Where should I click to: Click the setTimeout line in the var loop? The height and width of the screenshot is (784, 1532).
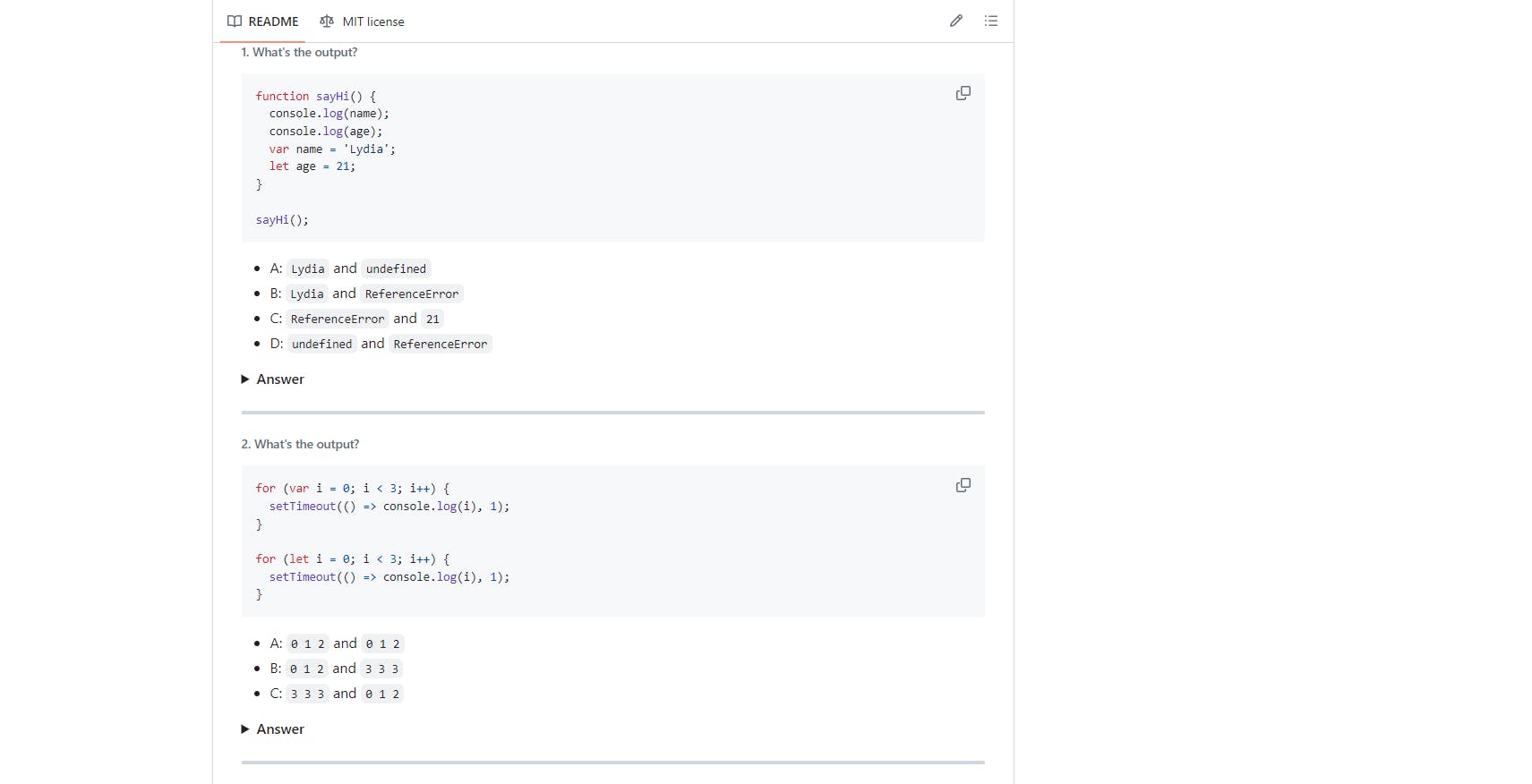(x=389, y=507)
